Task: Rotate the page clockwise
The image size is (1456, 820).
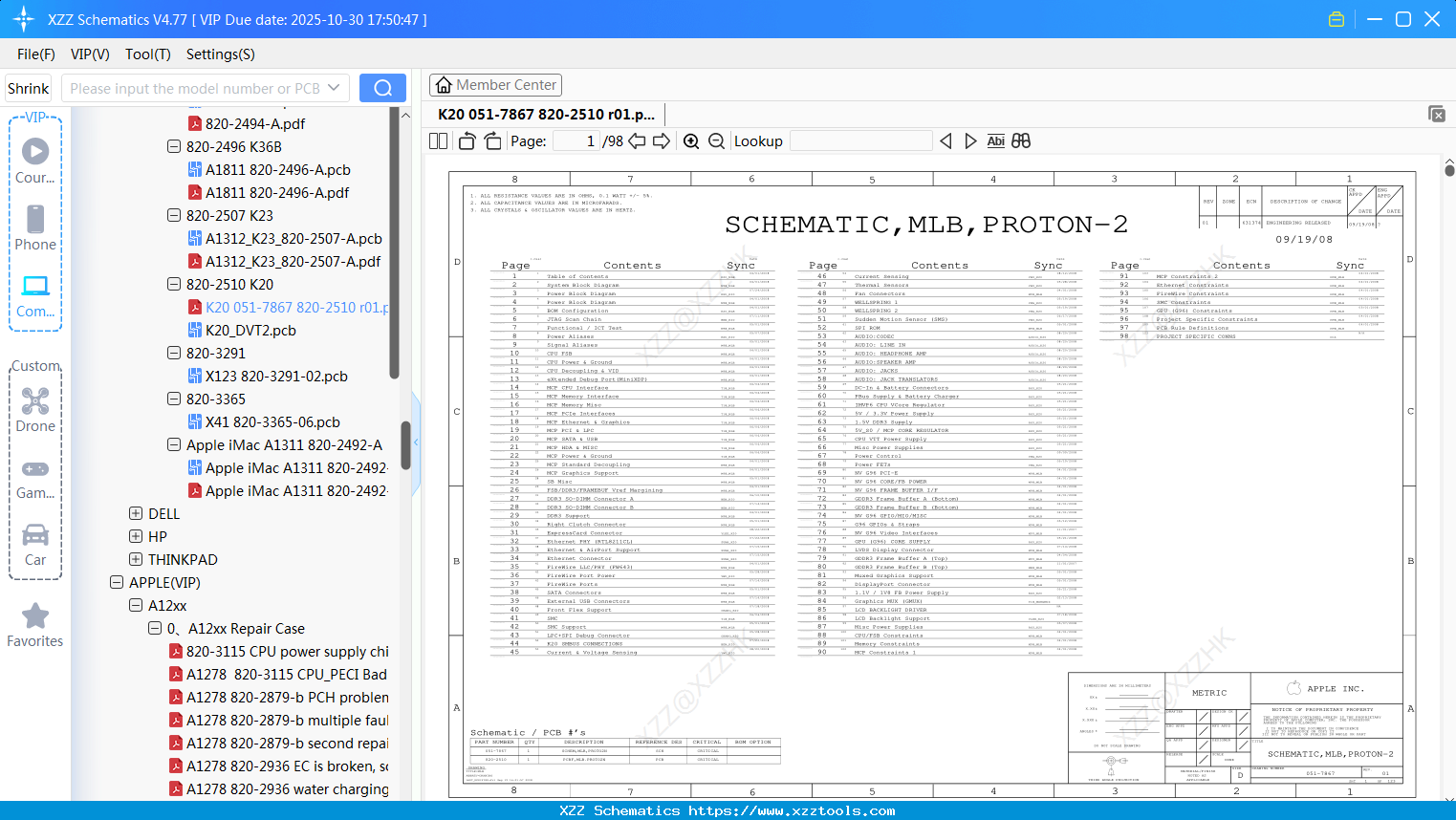Action: pyautogui.click(x=492, y=141)
